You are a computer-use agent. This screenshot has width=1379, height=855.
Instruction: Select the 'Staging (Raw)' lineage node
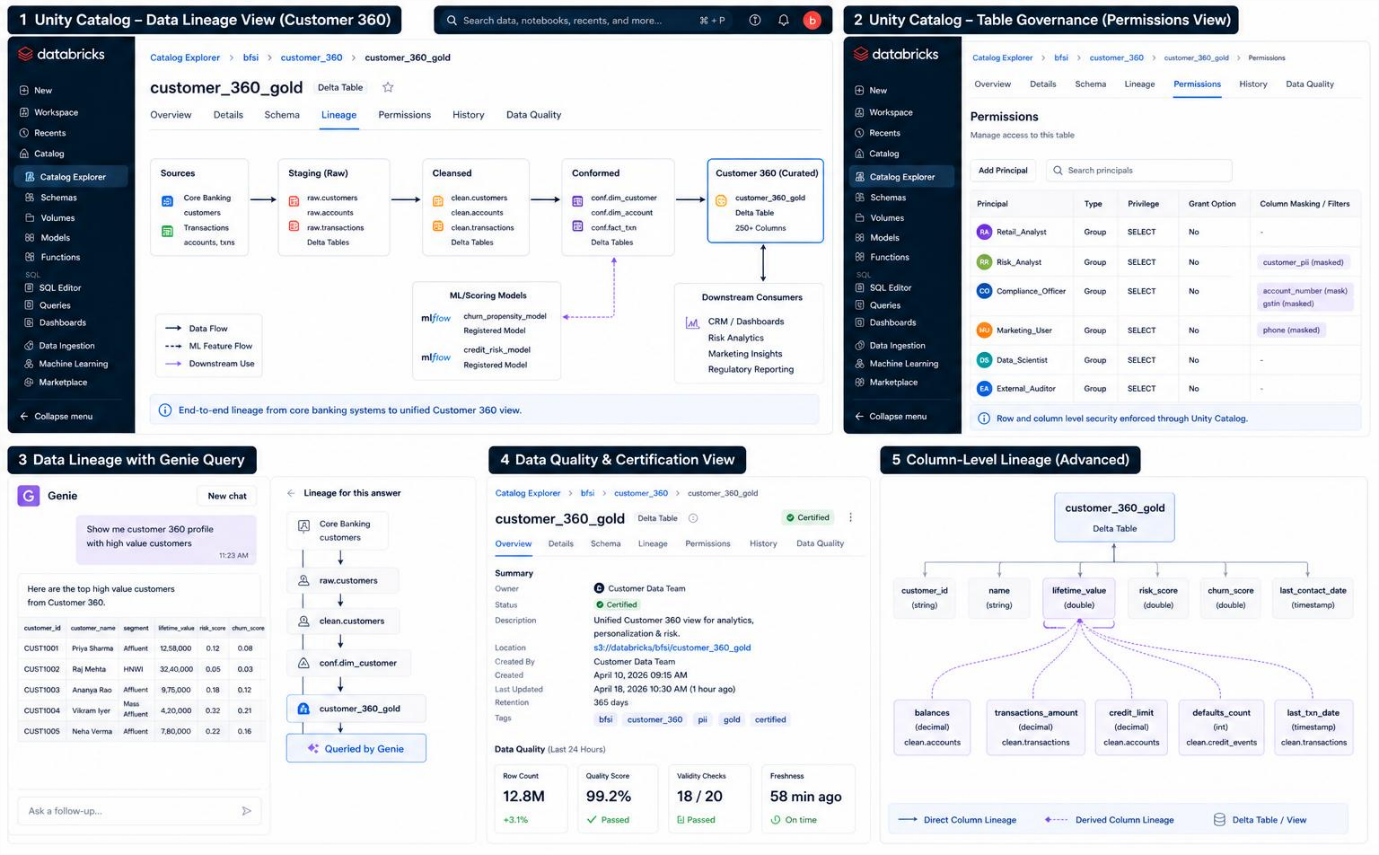(x=335, y=207)
